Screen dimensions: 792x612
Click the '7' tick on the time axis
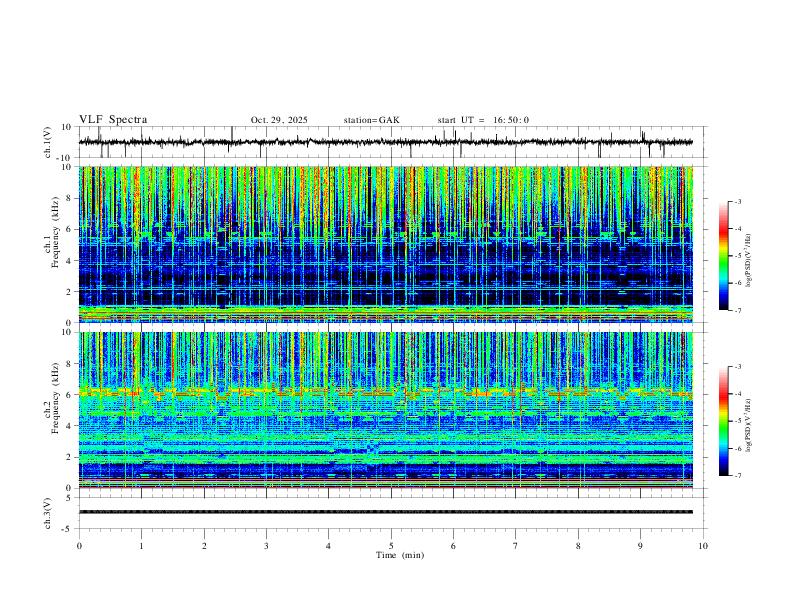pos(516,546)
